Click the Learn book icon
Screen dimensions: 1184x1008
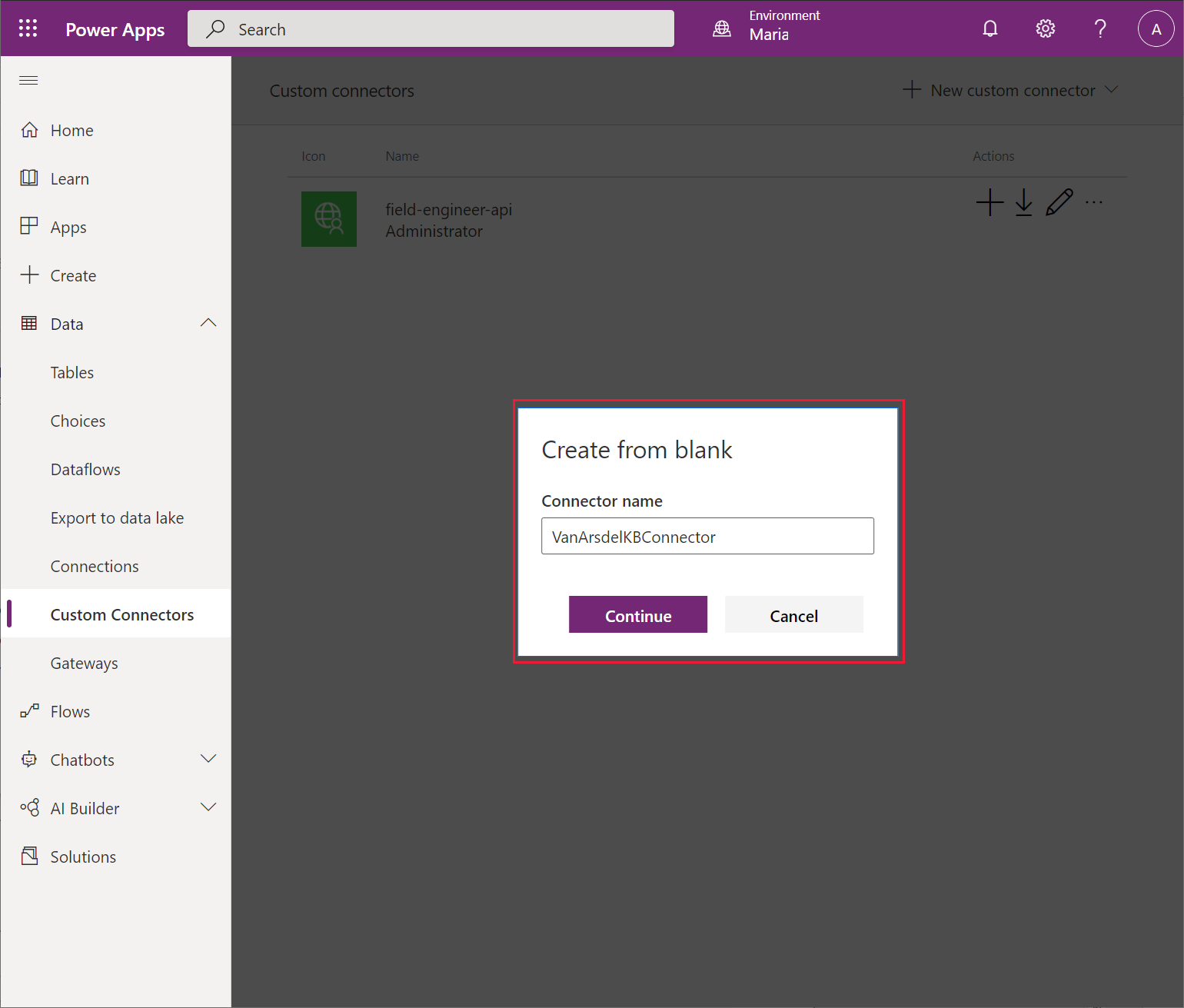29,178
